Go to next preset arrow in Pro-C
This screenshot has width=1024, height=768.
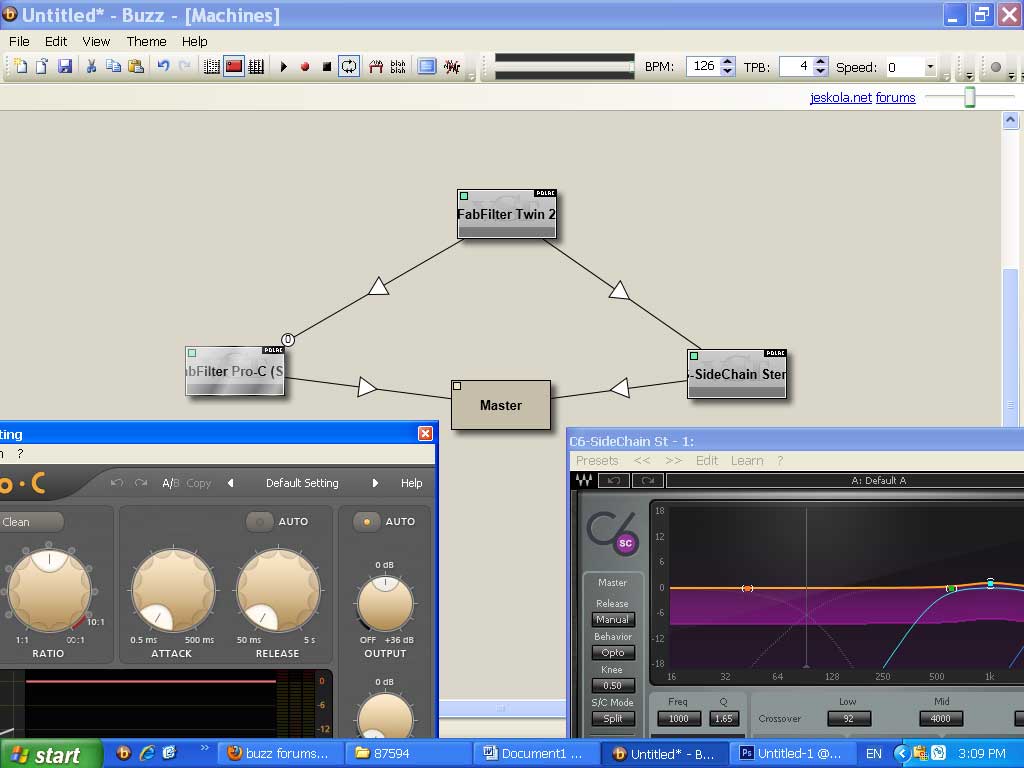(375, 483)
